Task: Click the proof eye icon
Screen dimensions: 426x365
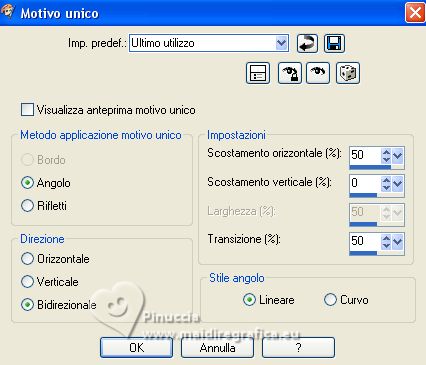Action: 318,73
